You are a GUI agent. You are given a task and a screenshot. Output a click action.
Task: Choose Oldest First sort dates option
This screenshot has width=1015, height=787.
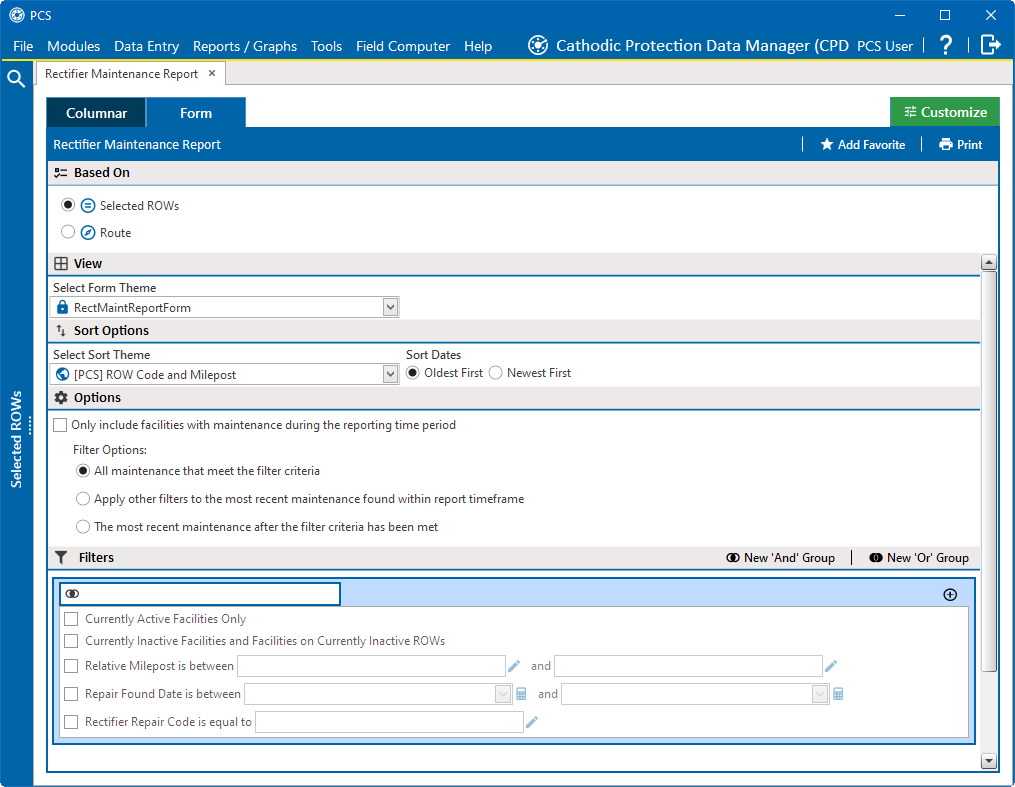tap(412, 373)
